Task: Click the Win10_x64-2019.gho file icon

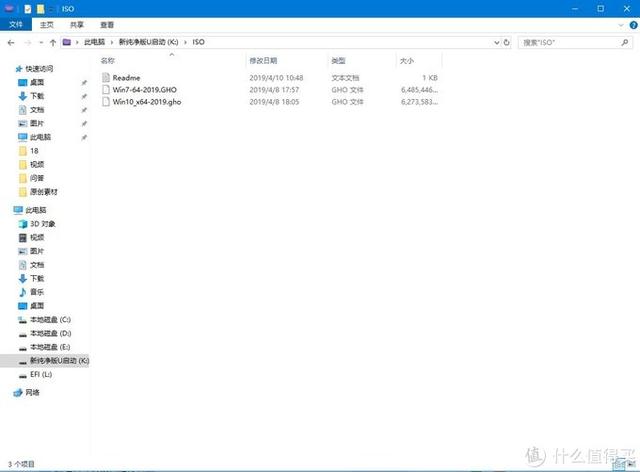Action: coord(106,102)
